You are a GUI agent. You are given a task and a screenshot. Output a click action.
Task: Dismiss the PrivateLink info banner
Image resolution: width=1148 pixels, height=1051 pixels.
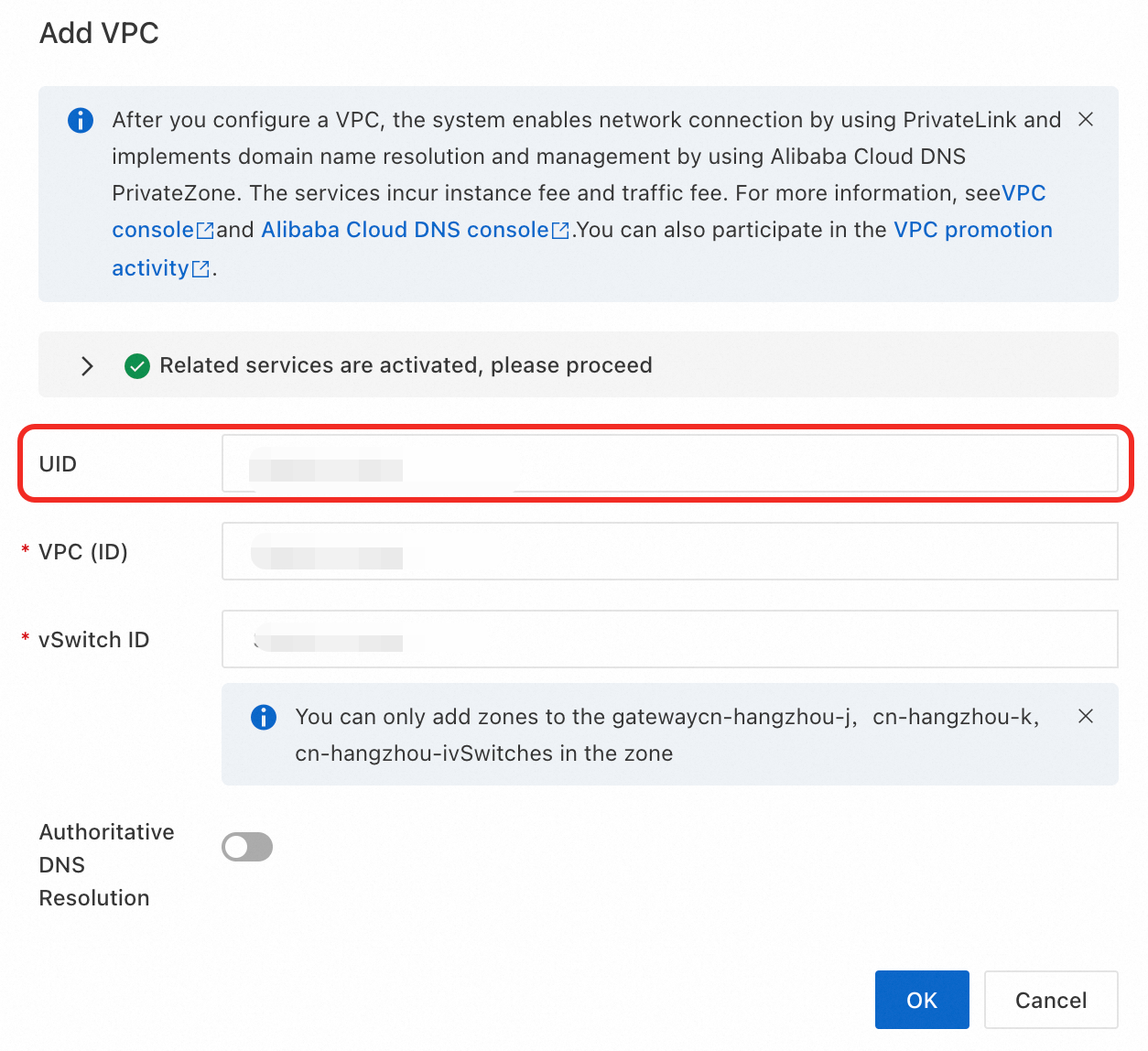click(x=1086, y=120)
